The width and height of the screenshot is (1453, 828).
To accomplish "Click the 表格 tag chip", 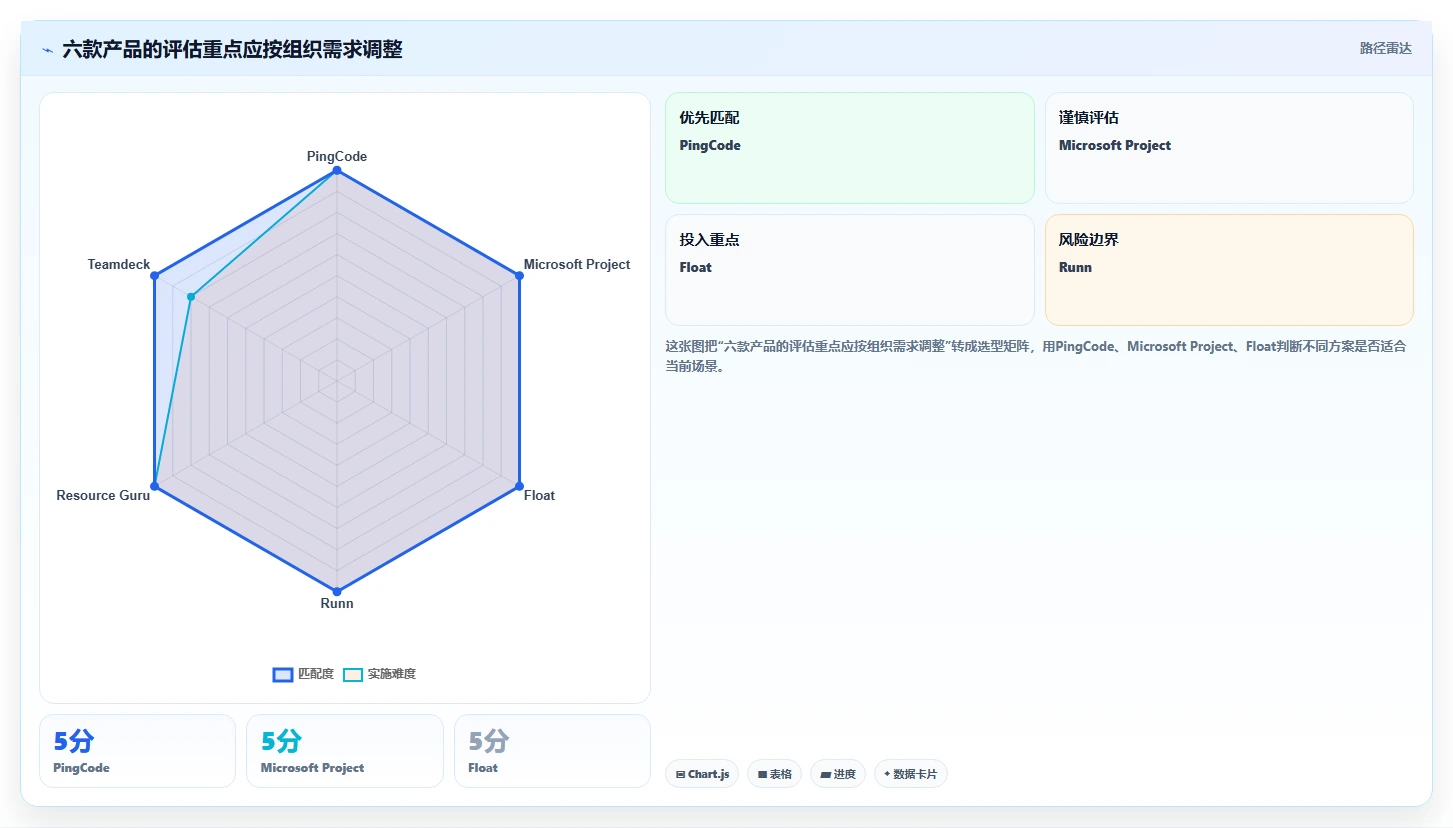I will [x=774, y=774].
